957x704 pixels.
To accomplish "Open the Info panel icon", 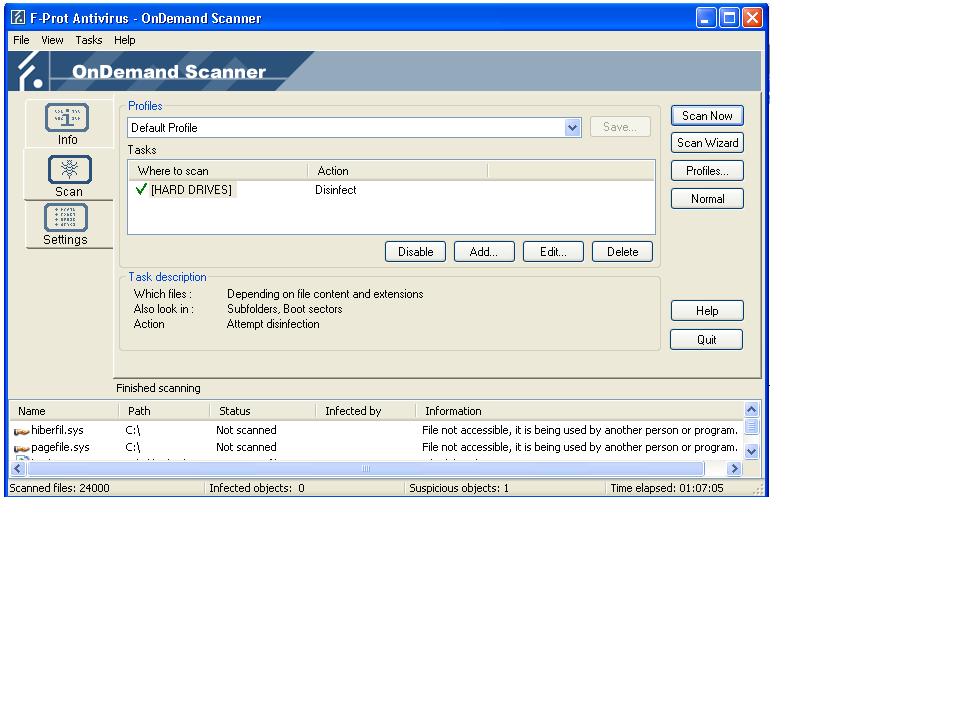I will 67,118.
